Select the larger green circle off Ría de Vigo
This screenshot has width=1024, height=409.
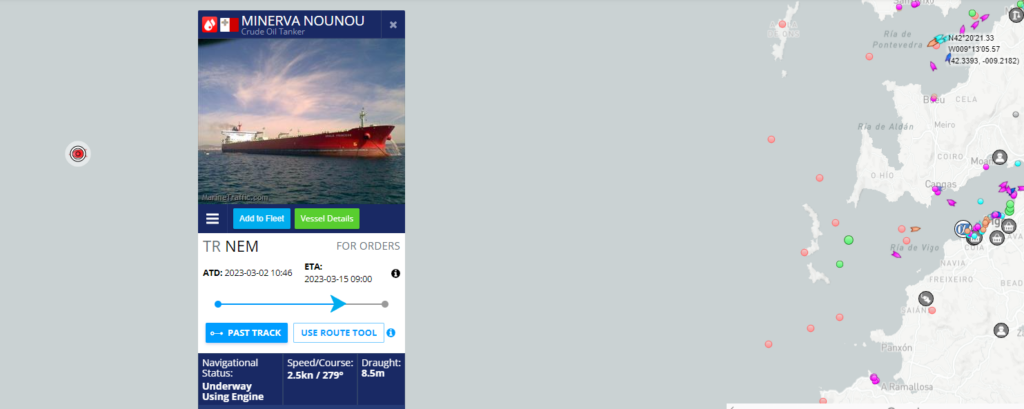click(x=848, y=240)
